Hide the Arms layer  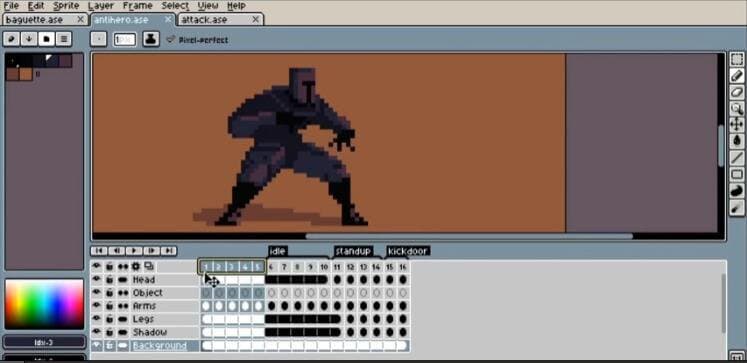coord(97,305)
